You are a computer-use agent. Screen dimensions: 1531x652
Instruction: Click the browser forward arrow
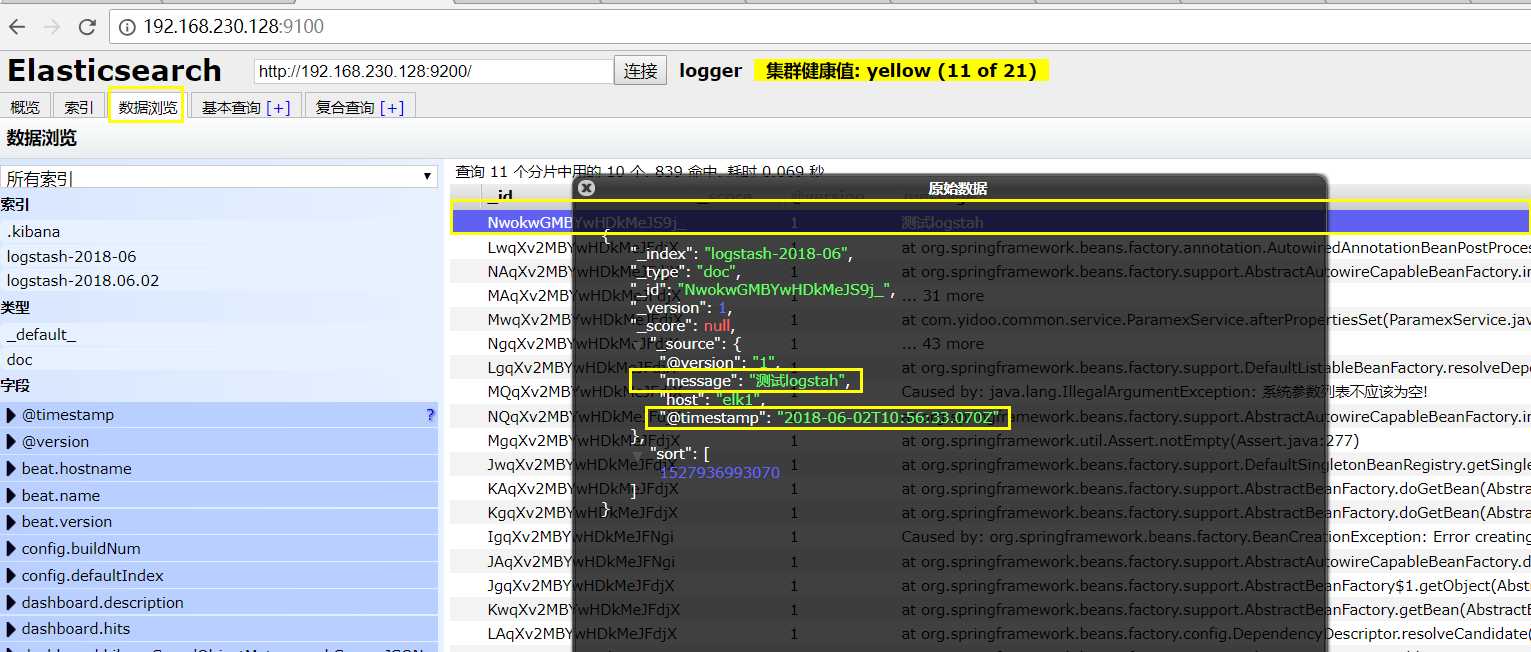[53, 27]
